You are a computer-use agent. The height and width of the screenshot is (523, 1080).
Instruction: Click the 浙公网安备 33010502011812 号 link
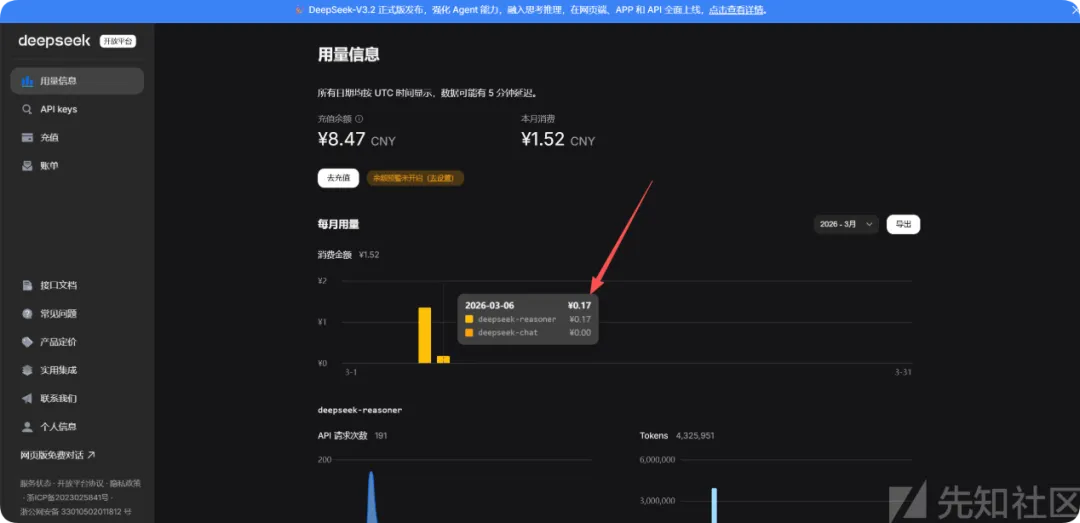coord(76,512)
